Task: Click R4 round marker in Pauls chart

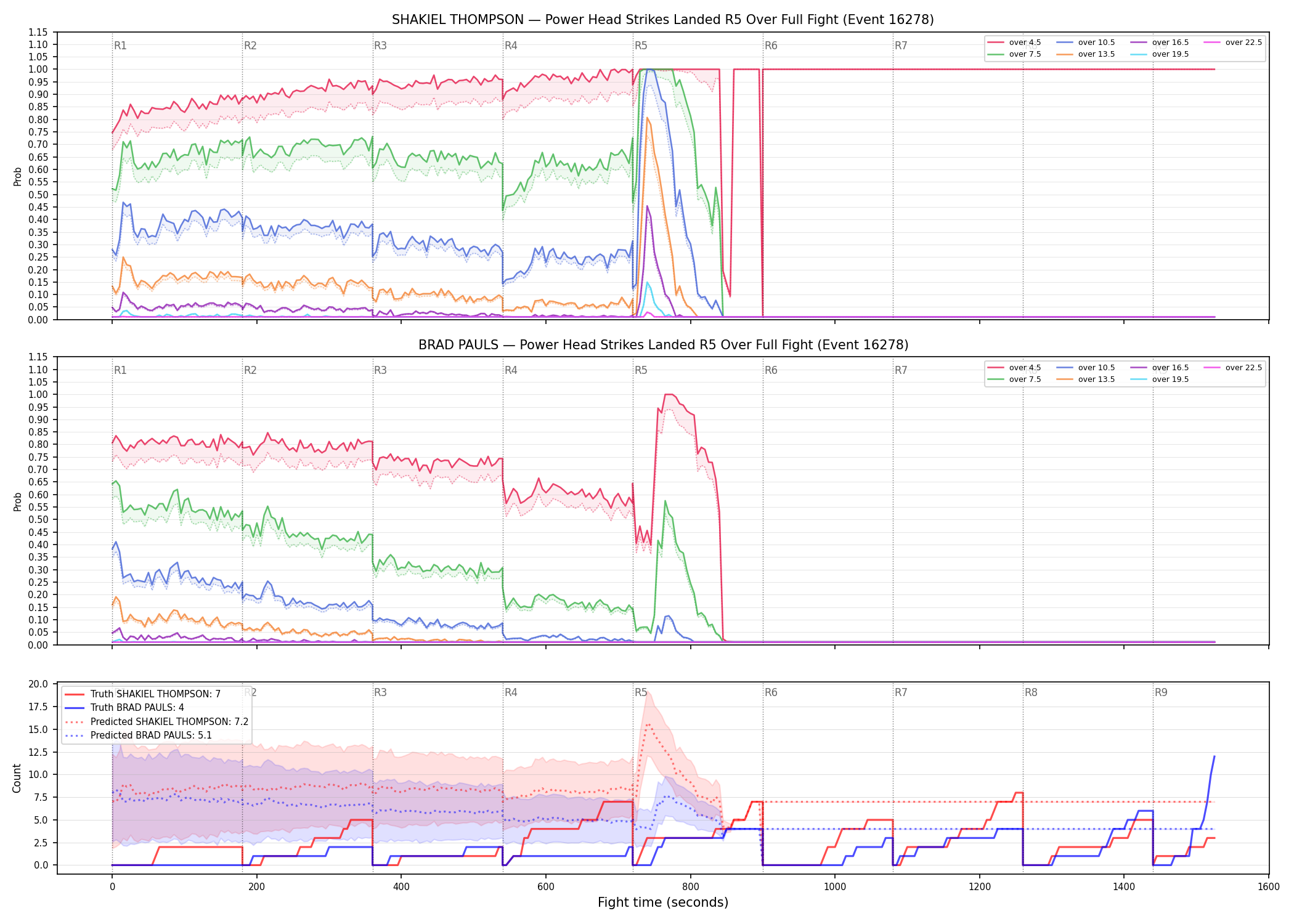Action: click(511, 370)
